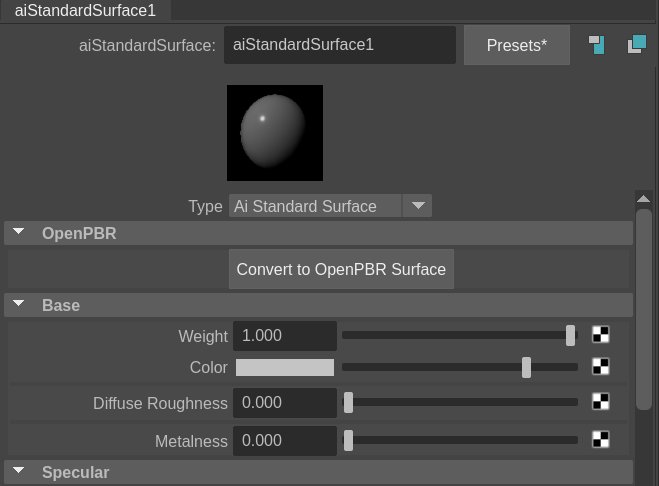
Task: Click the Weight value field
Action: pos(285,336)
